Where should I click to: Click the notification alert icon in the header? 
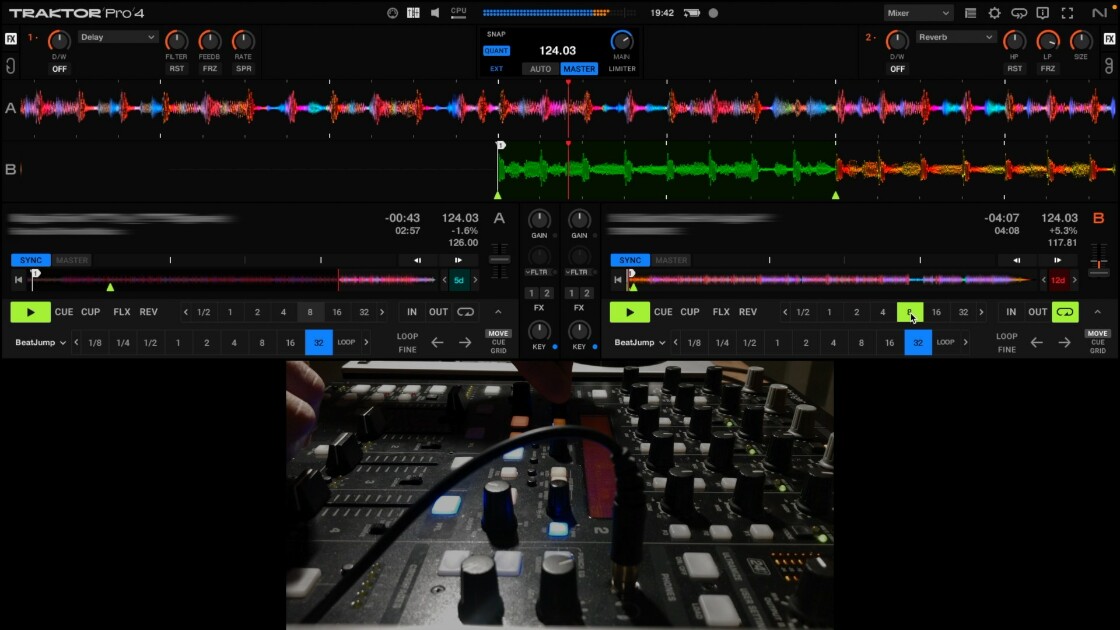pos(1043,13)
